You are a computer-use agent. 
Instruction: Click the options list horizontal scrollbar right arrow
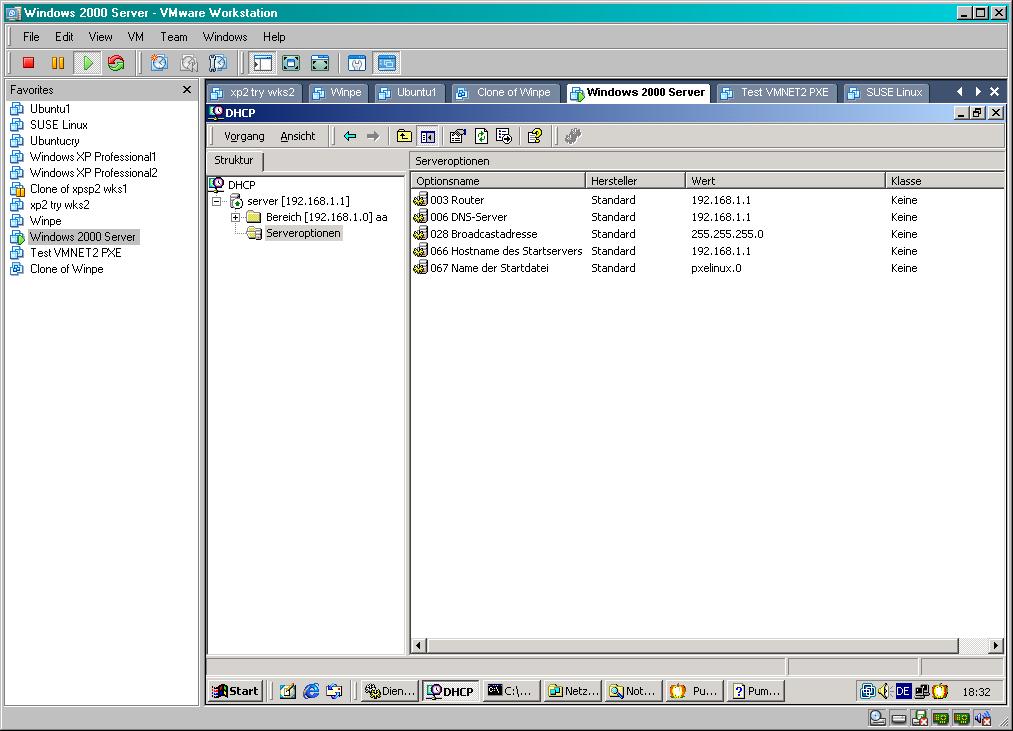(x=996, y=645)
